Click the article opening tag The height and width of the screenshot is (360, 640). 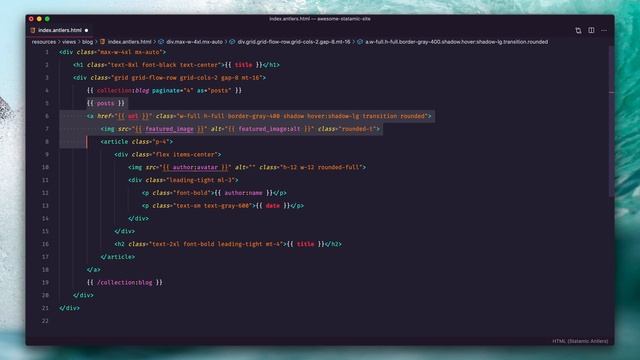[x=137, y=142]
